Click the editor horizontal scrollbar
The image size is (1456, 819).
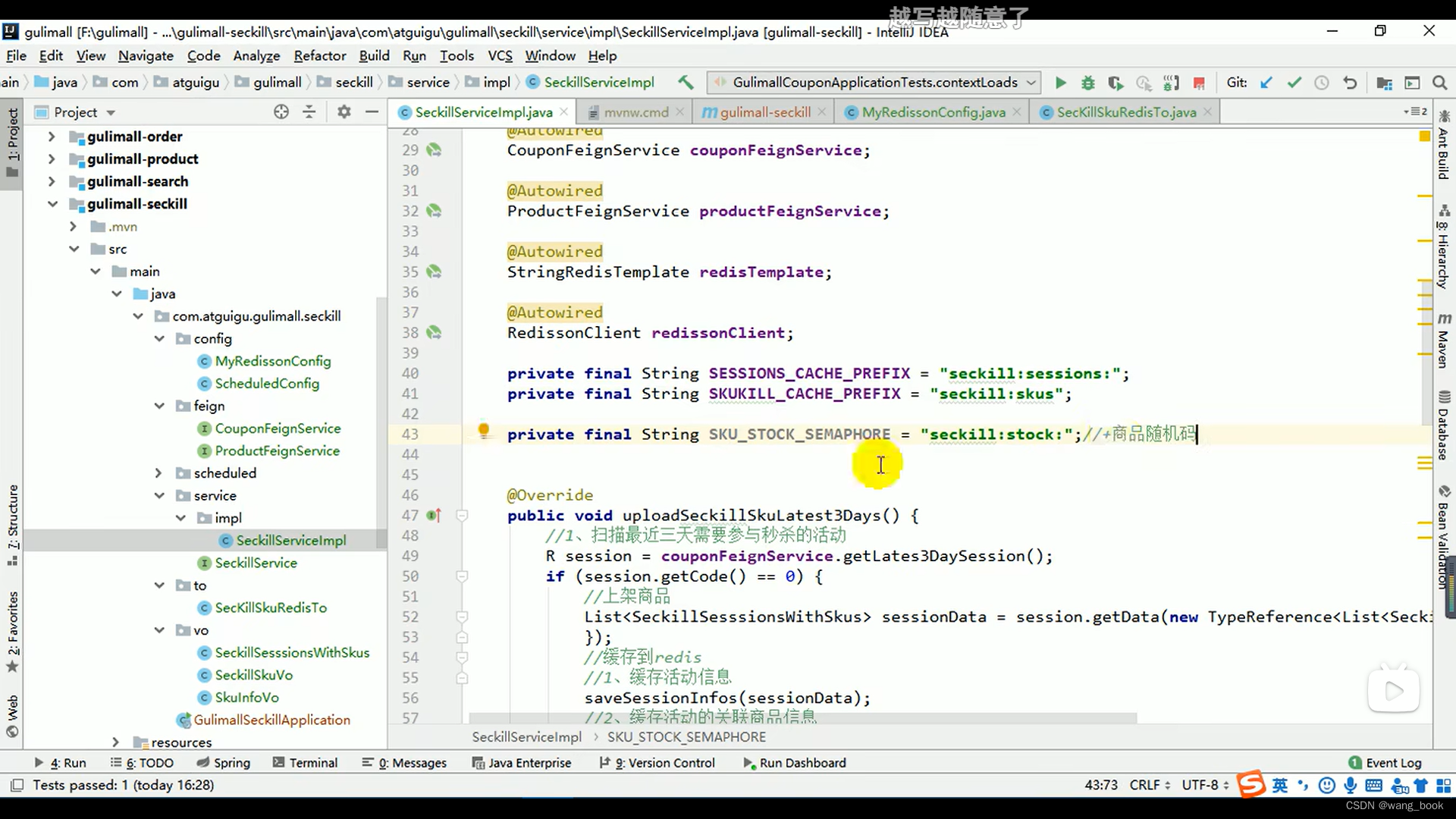click(x=802, y=717)
